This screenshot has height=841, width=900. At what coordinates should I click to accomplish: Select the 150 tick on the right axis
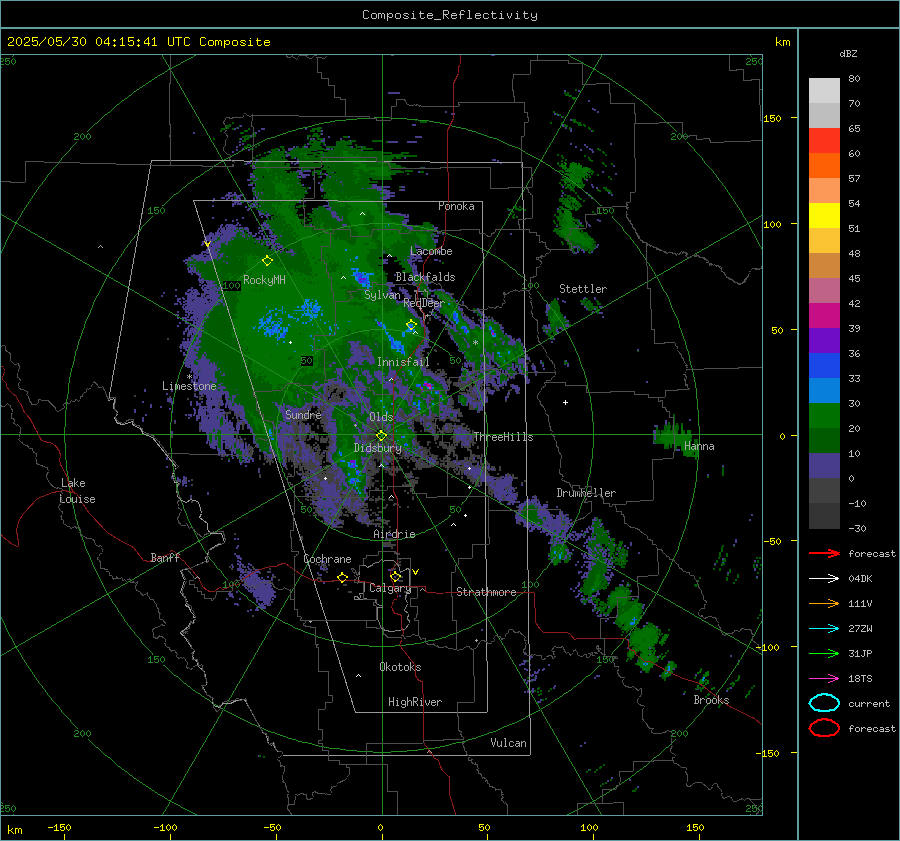click(x=772, y=118)
